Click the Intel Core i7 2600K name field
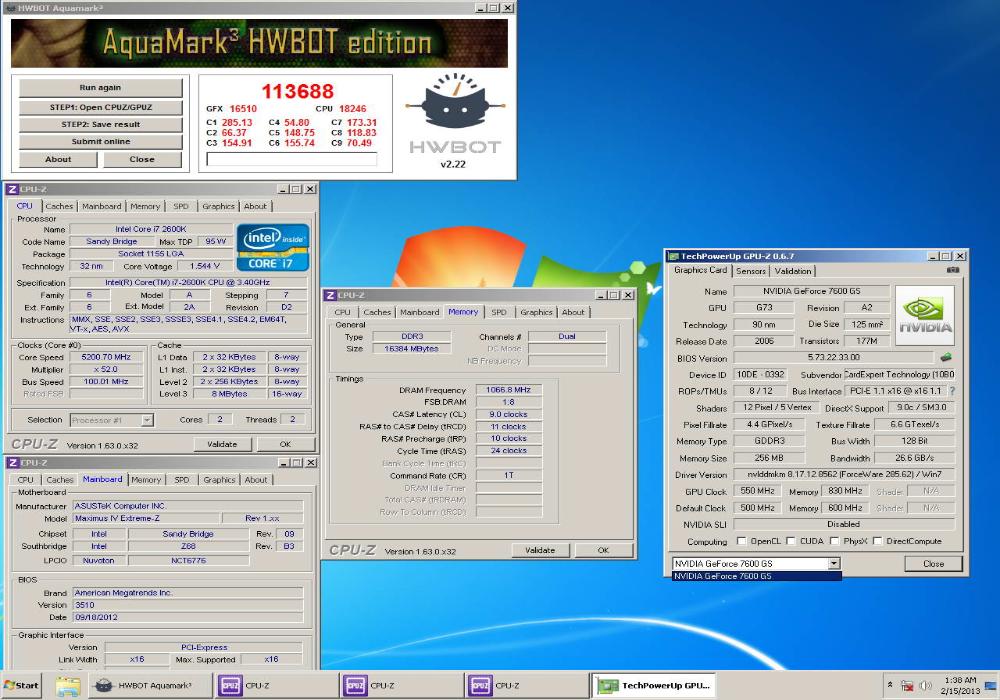 (151, 229)
